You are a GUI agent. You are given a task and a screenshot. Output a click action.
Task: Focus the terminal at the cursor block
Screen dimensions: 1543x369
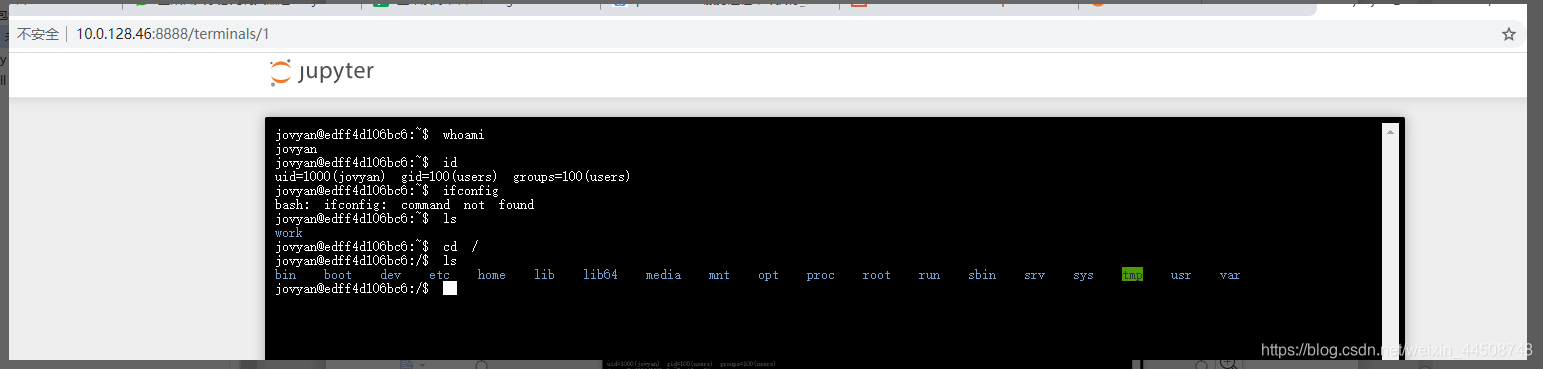[450, 288]
